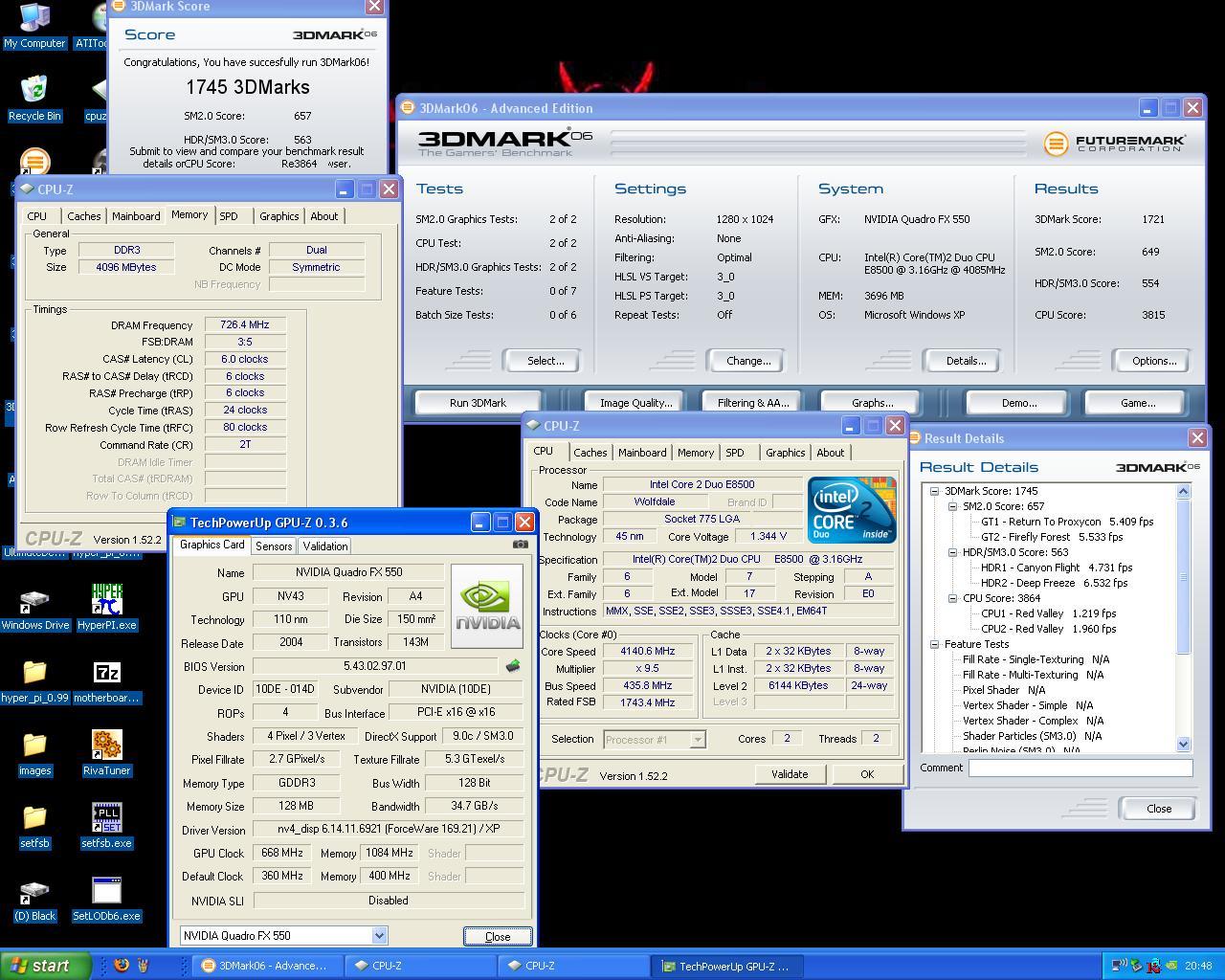Click the BIOS save icon in GPU-Z
Screen dimensions: 1225x980
[x=513, y=666]
